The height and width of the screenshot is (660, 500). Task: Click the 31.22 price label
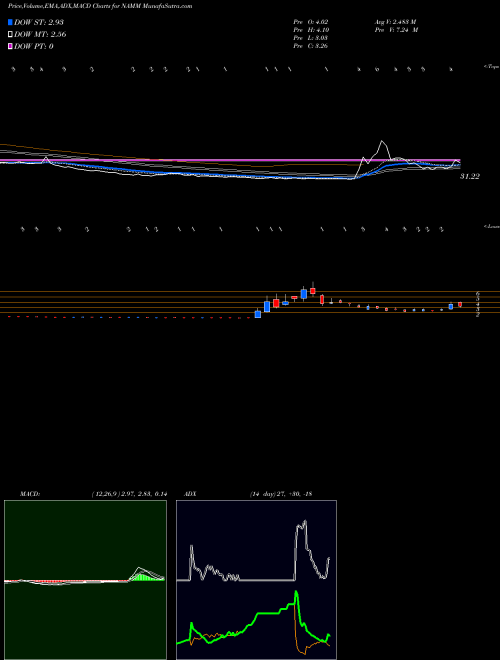pyautogui.click(x=469, y=177)
